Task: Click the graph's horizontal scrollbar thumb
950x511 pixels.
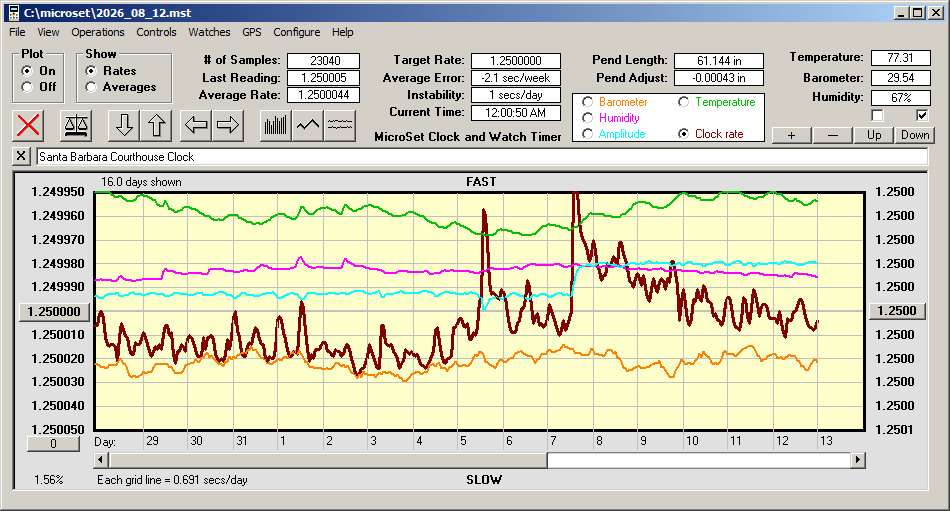Action: pyautogui.click(x=328, y=460)
